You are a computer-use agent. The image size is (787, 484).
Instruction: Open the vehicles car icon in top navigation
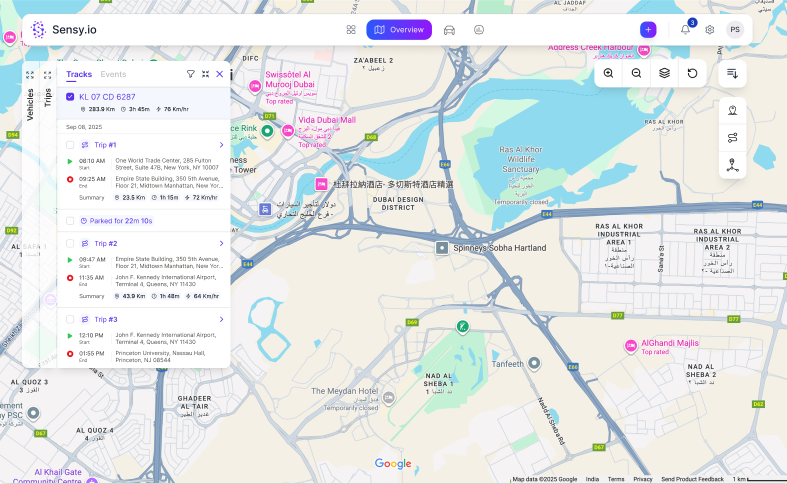(450, 30)
